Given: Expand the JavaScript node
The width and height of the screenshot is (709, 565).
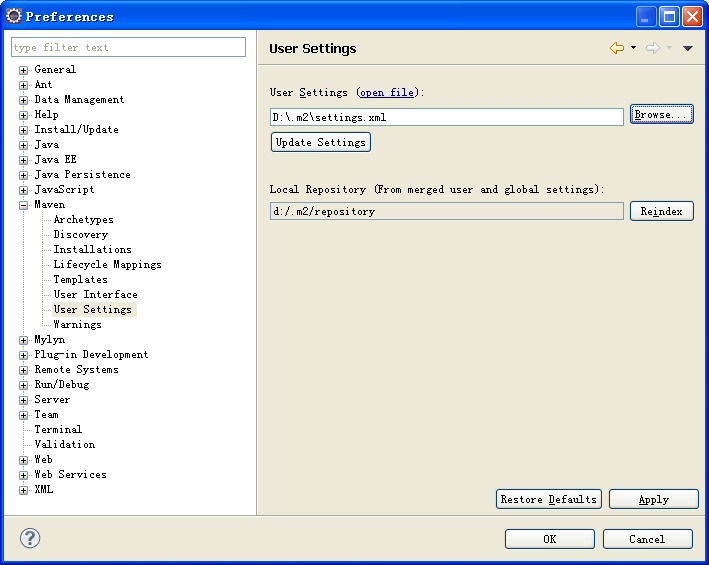Looking at the screenshot, I should (x=24, y=190).
